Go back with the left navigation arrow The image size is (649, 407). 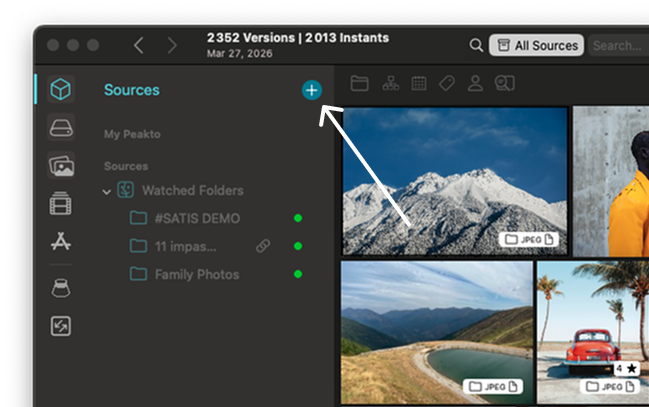click(139, 45)
